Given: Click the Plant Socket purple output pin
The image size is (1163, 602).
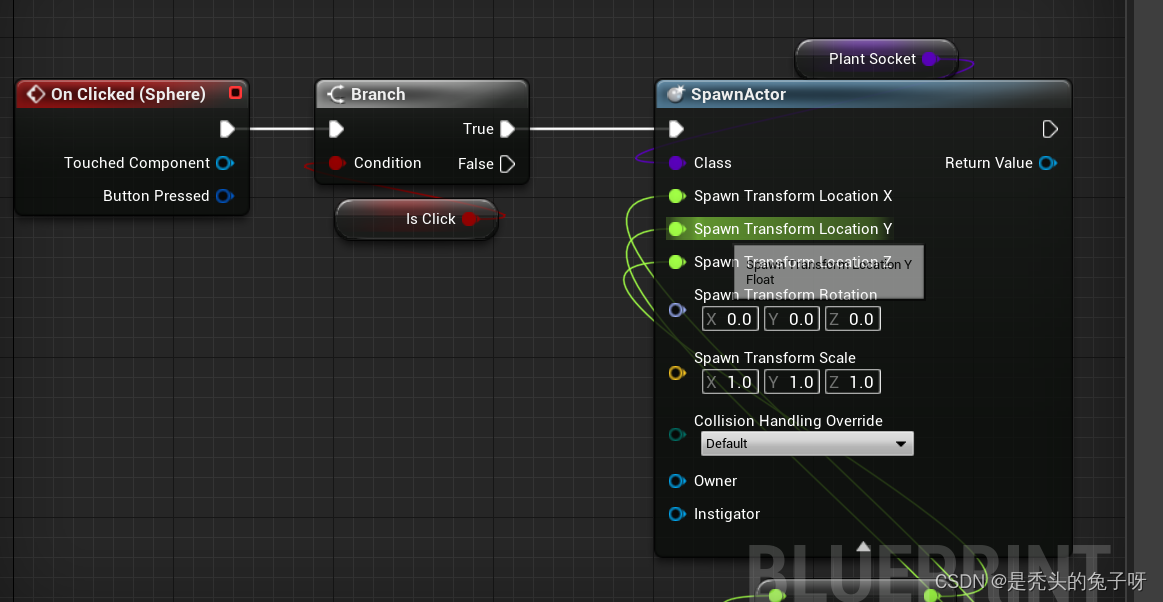Looking at the screenshot, I should [929, 59].
